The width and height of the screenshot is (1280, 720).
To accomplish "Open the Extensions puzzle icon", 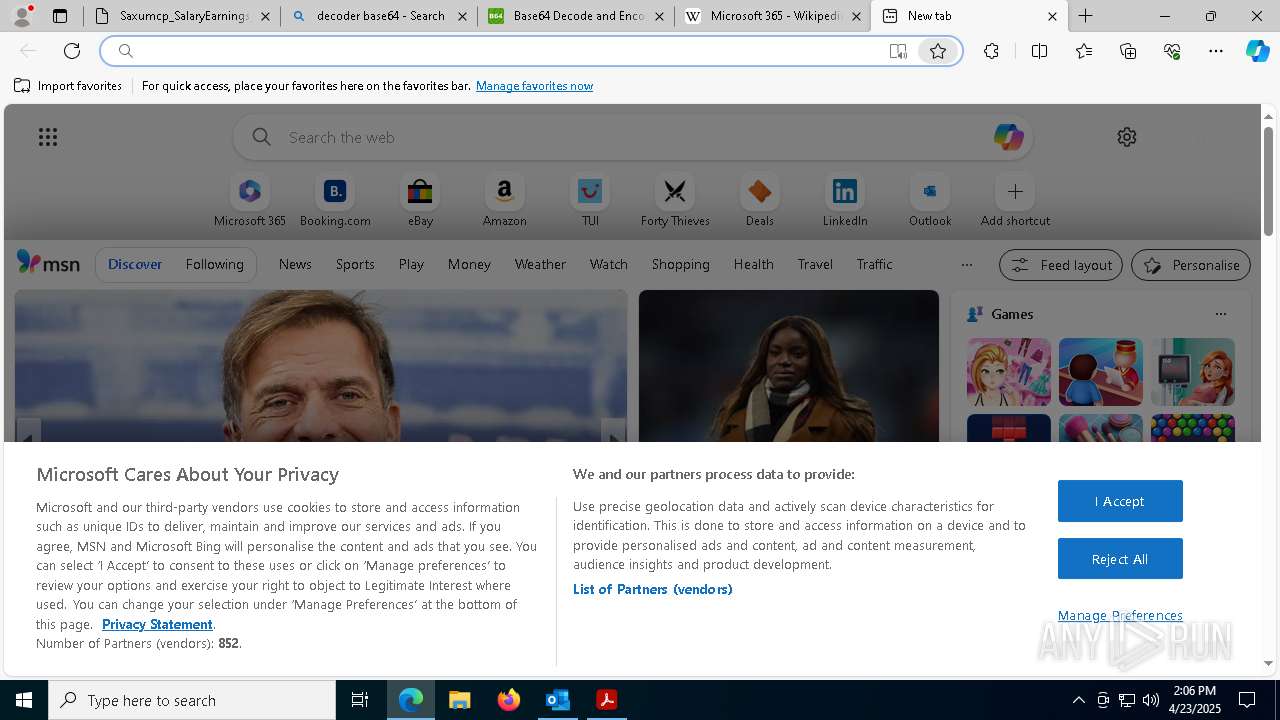I will click(991, 51).
